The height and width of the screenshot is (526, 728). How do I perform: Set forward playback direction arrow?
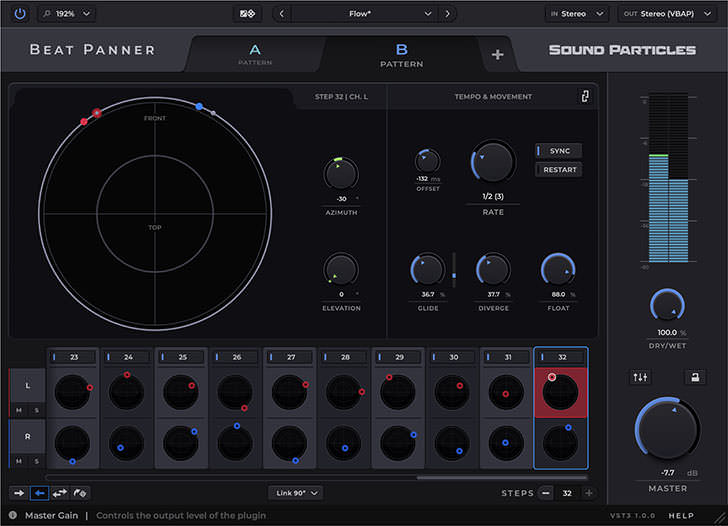point(19,493)
